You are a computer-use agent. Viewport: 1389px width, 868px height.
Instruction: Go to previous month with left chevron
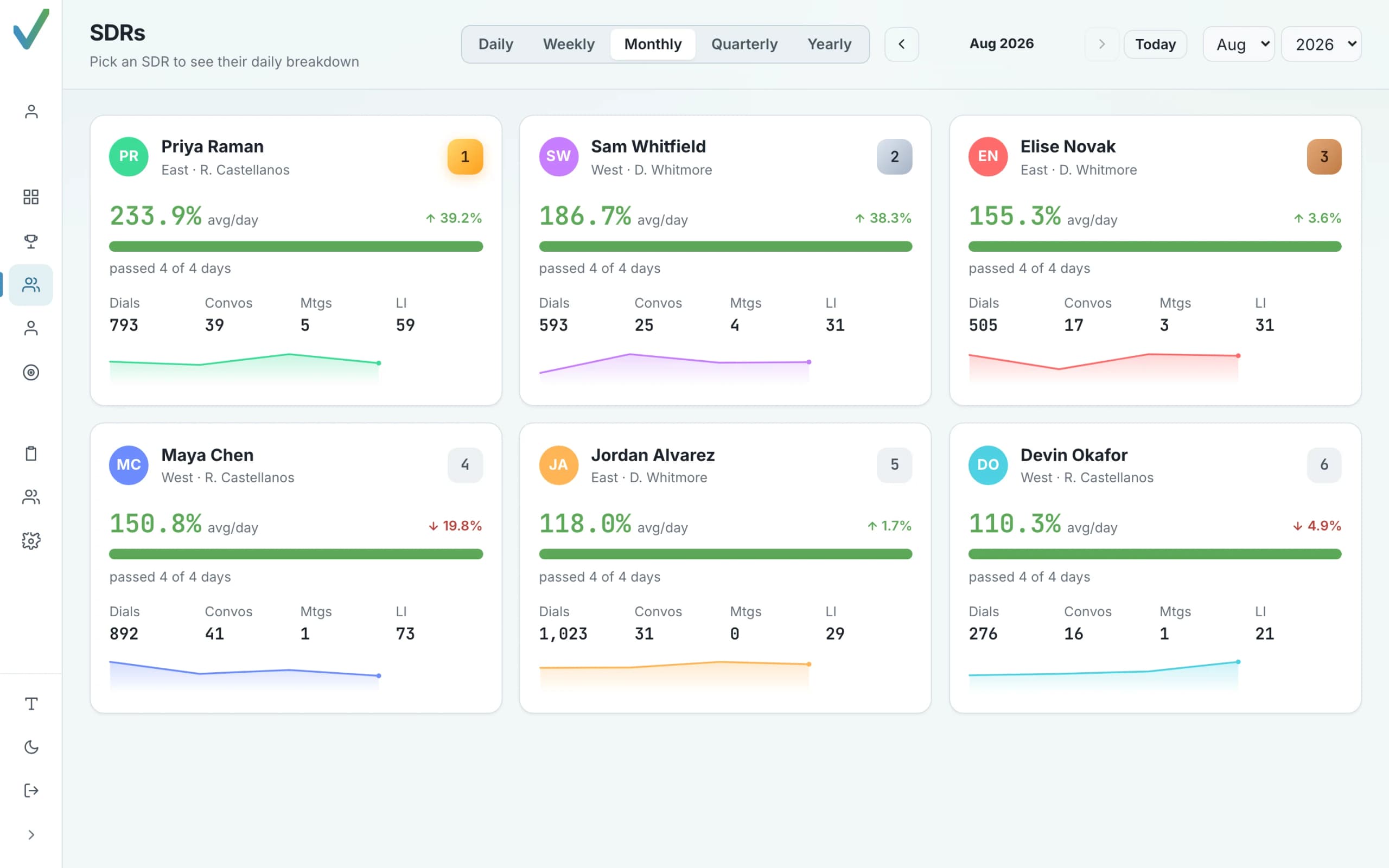pos(901,44)
